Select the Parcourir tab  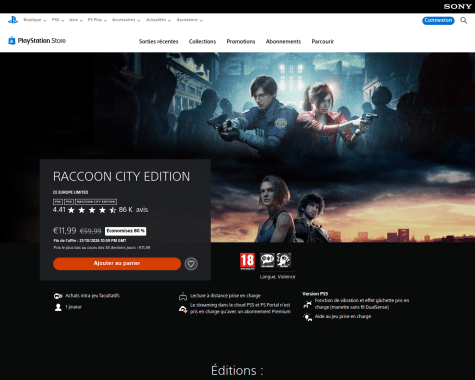point(323,42)
